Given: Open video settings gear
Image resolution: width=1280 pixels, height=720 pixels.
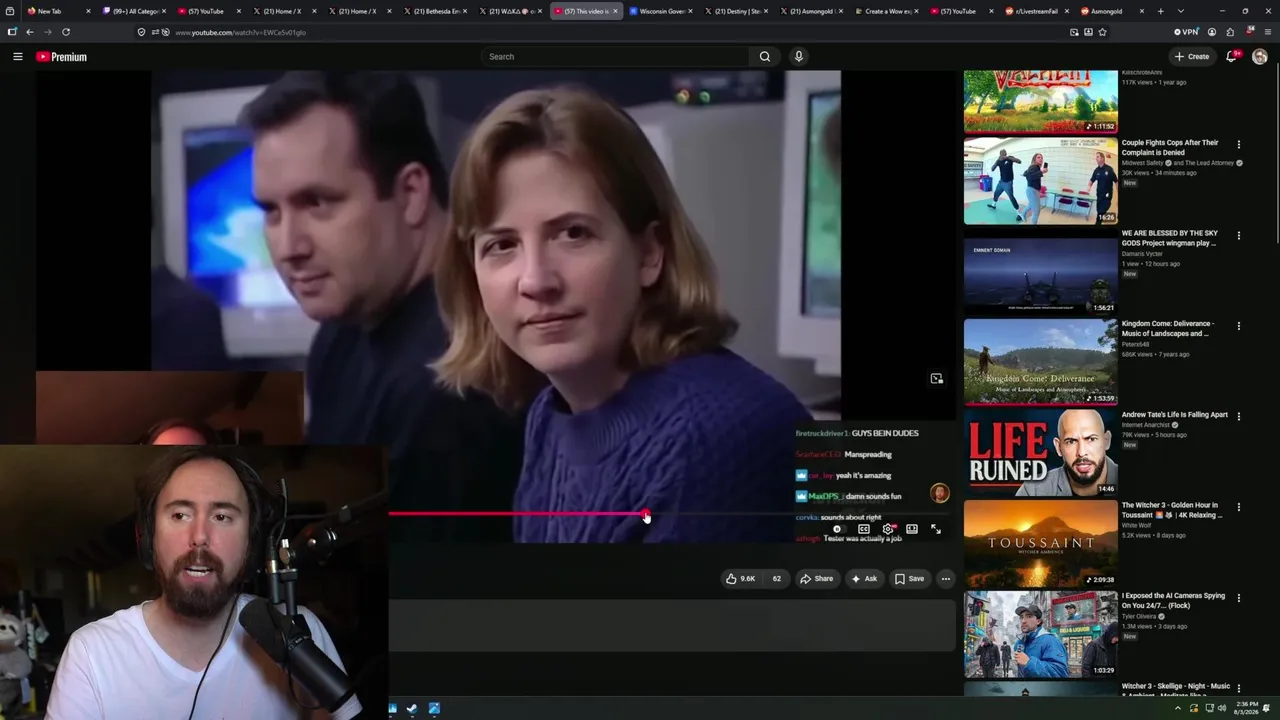Looking at the screenshot, I should click(x=888, y=529).
